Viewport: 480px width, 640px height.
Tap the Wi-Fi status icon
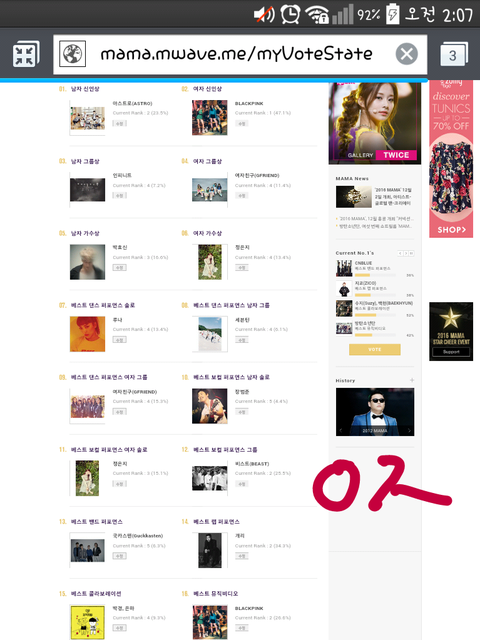pos(317,15)
